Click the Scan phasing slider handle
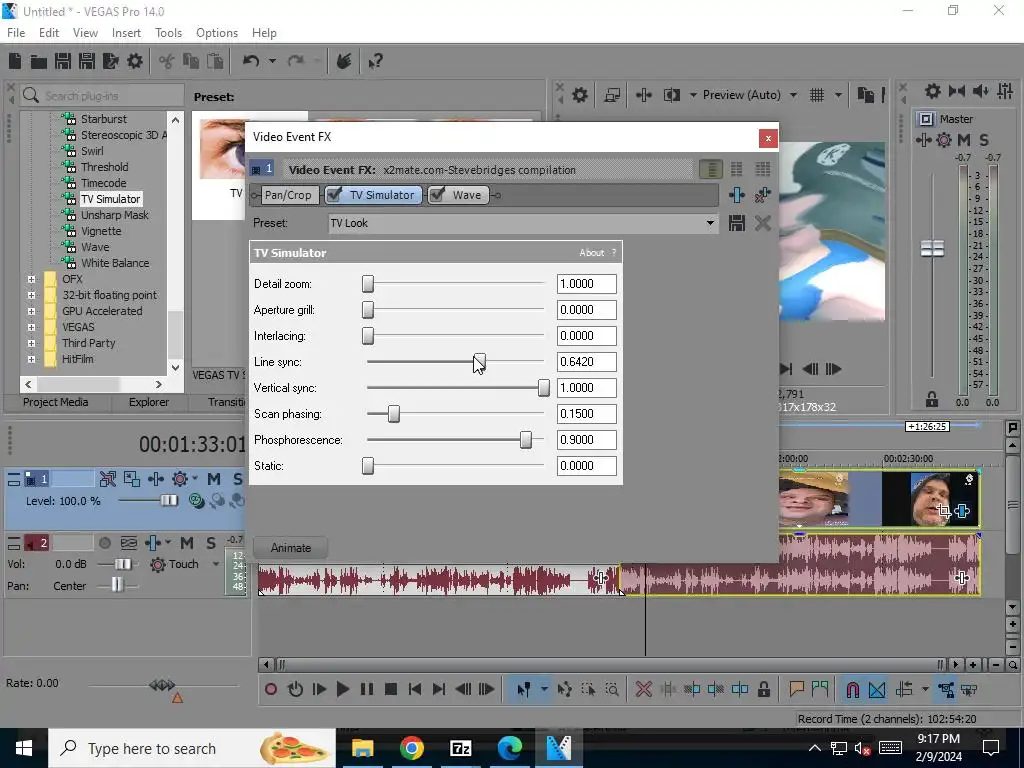 click(393, 414)
